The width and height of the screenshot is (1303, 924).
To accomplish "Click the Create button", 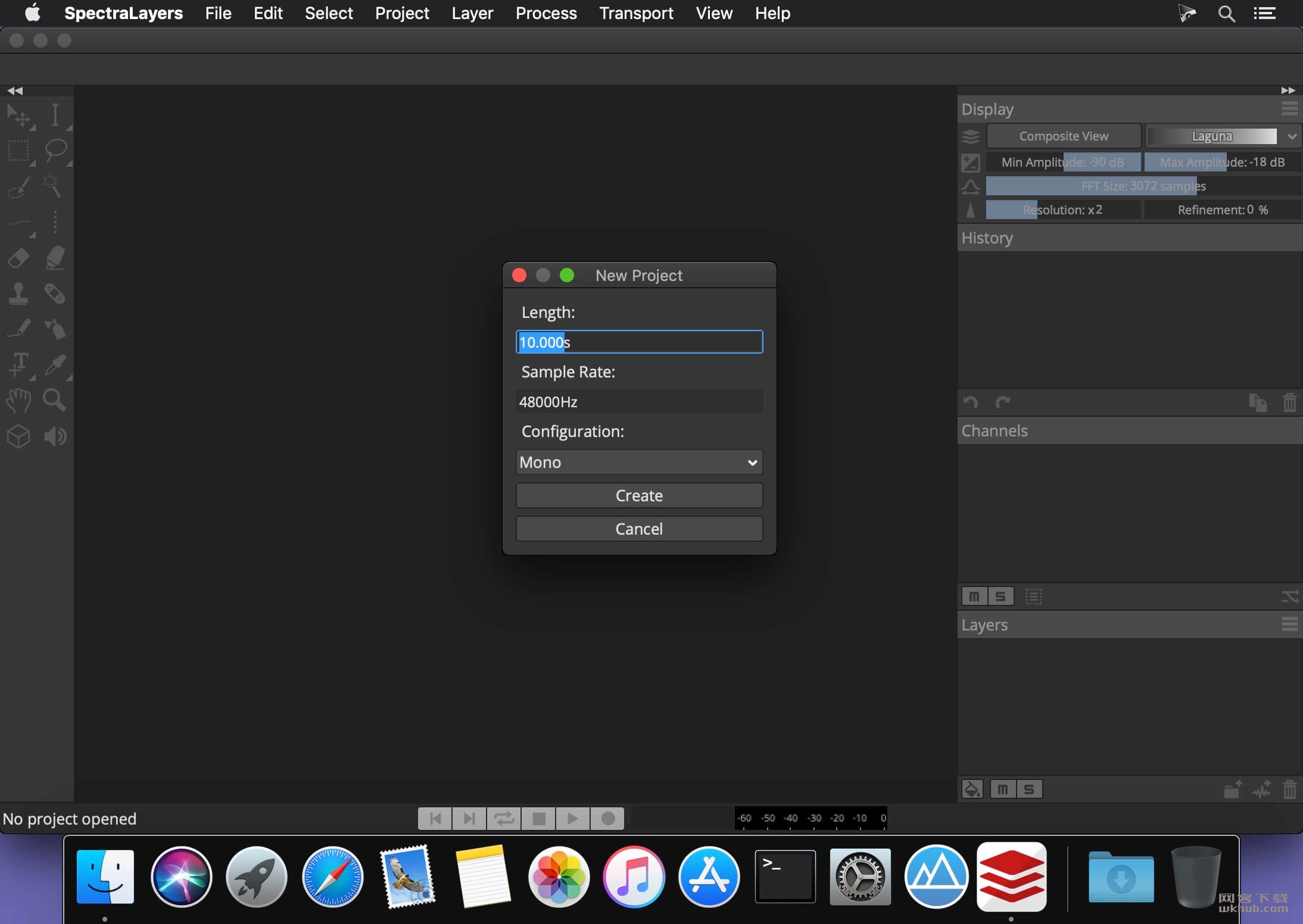I will click(x=639, y=495).
